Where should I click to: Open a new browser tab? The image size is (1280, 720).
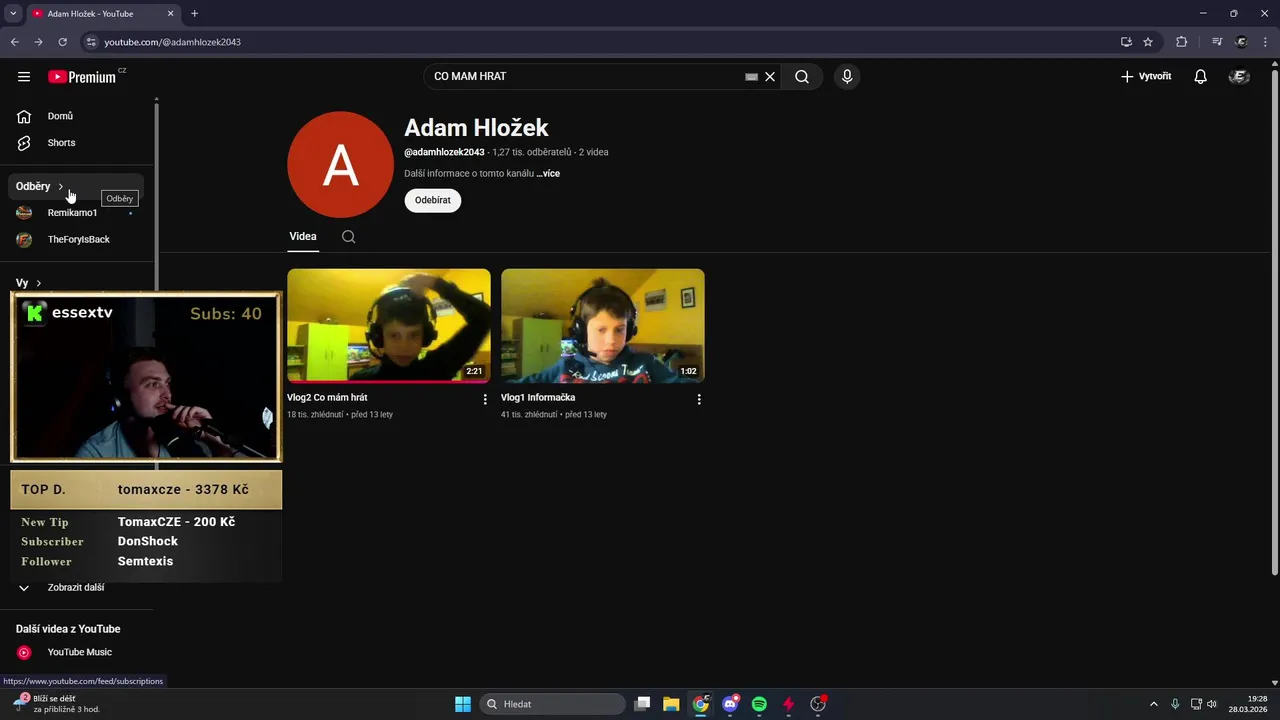point(194,14)
